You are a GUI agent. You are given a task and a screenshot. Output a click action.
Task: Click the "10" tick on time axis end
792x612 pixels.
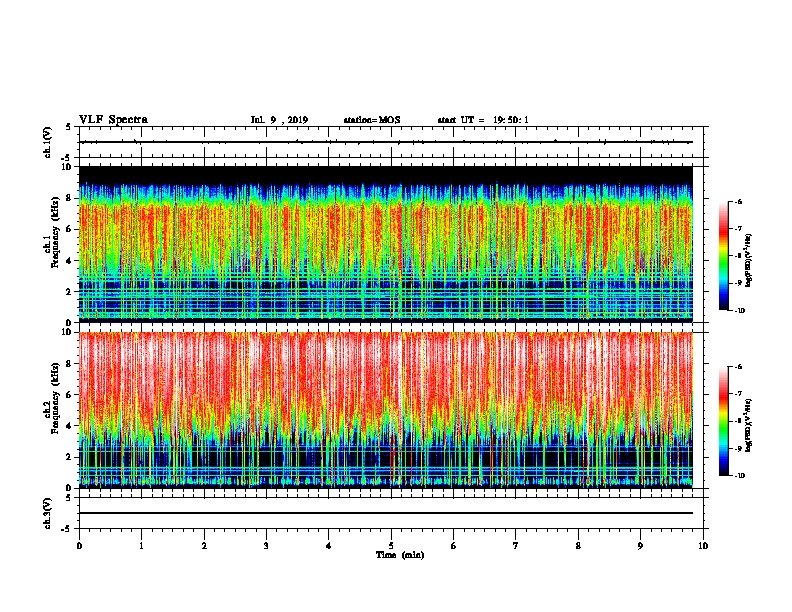[x=703, y=546]
